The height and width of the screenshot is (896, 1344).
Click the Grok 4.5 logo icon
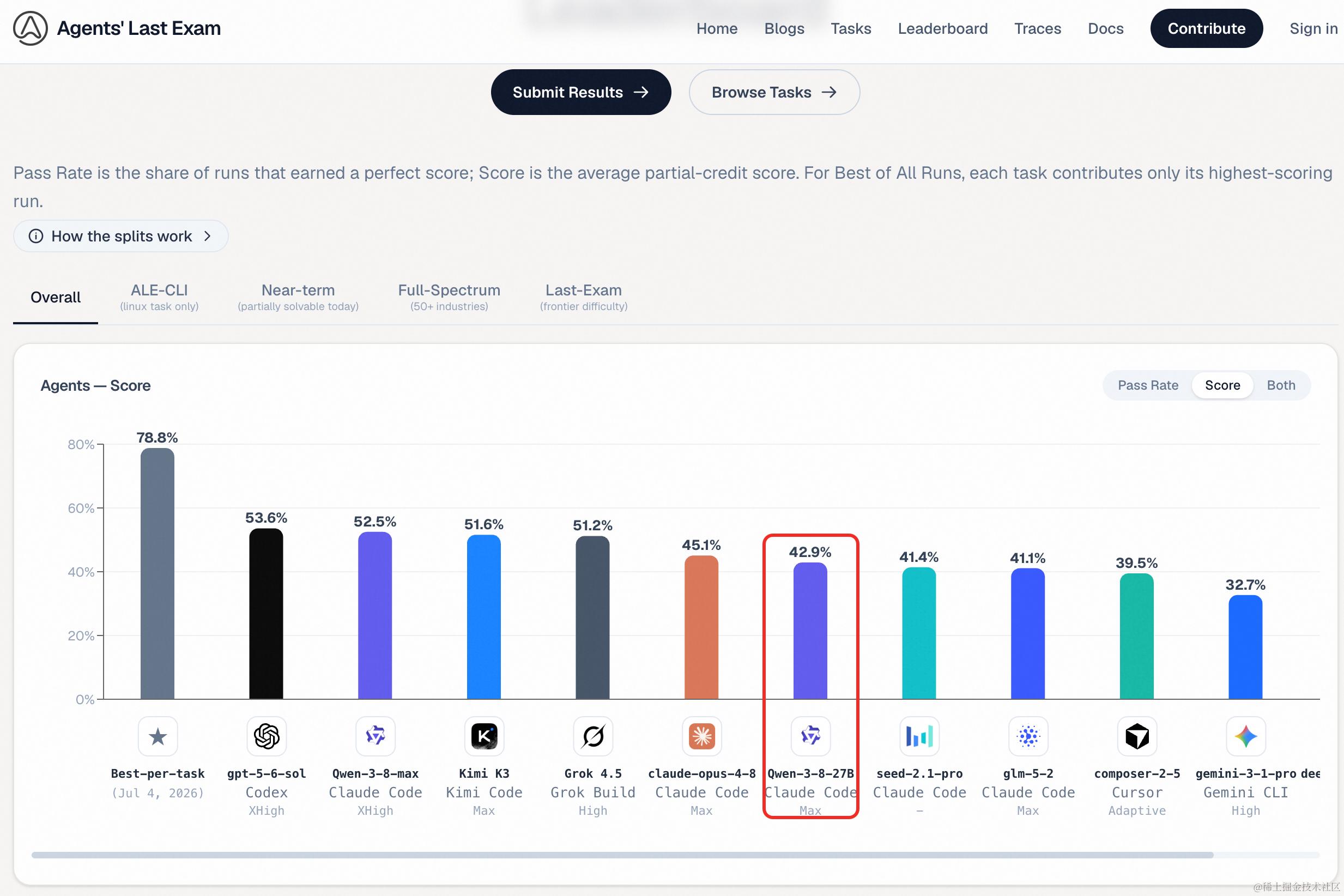click(593, 736)
